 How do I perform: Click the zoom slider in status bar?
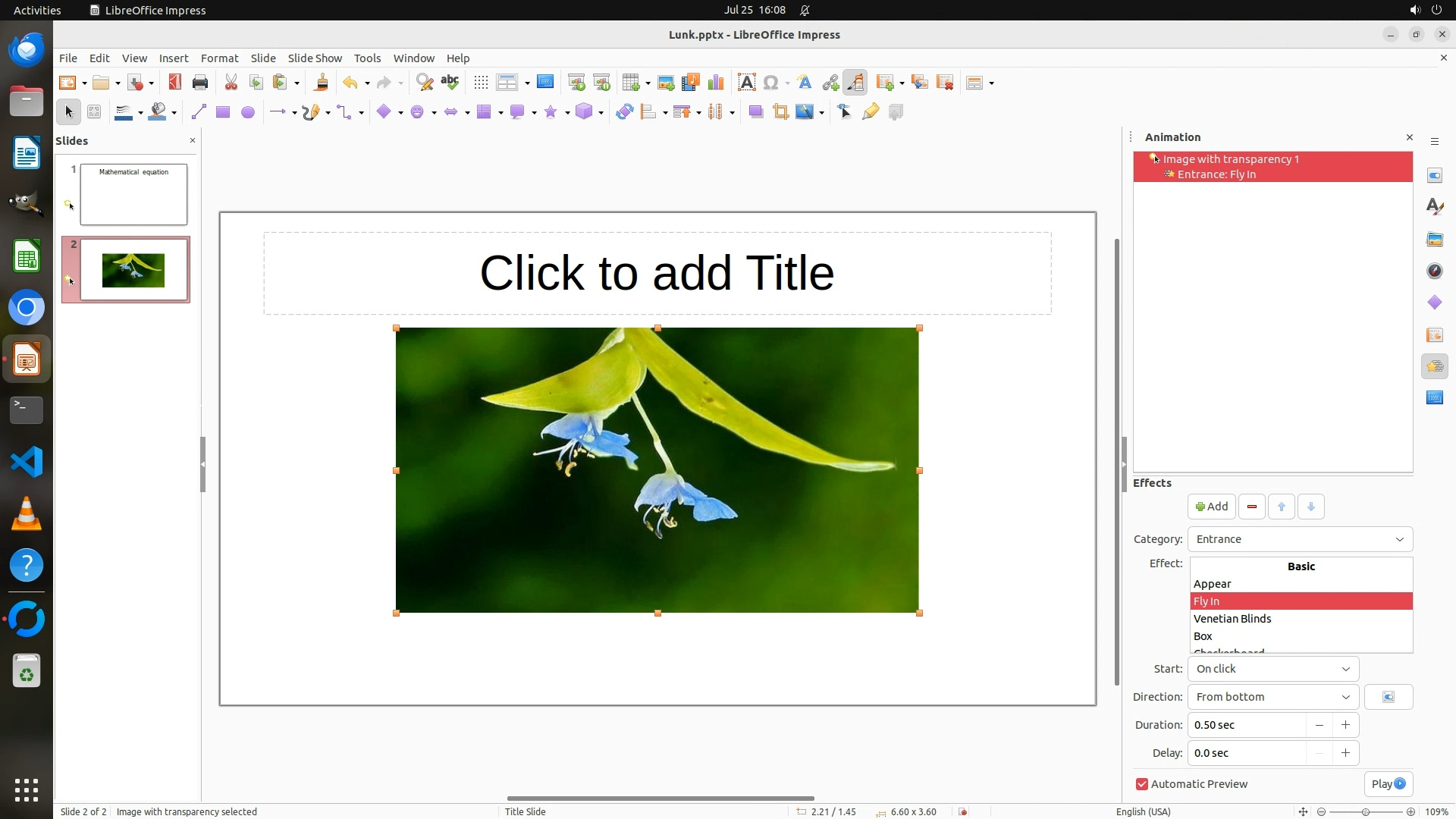[1365, 811]
